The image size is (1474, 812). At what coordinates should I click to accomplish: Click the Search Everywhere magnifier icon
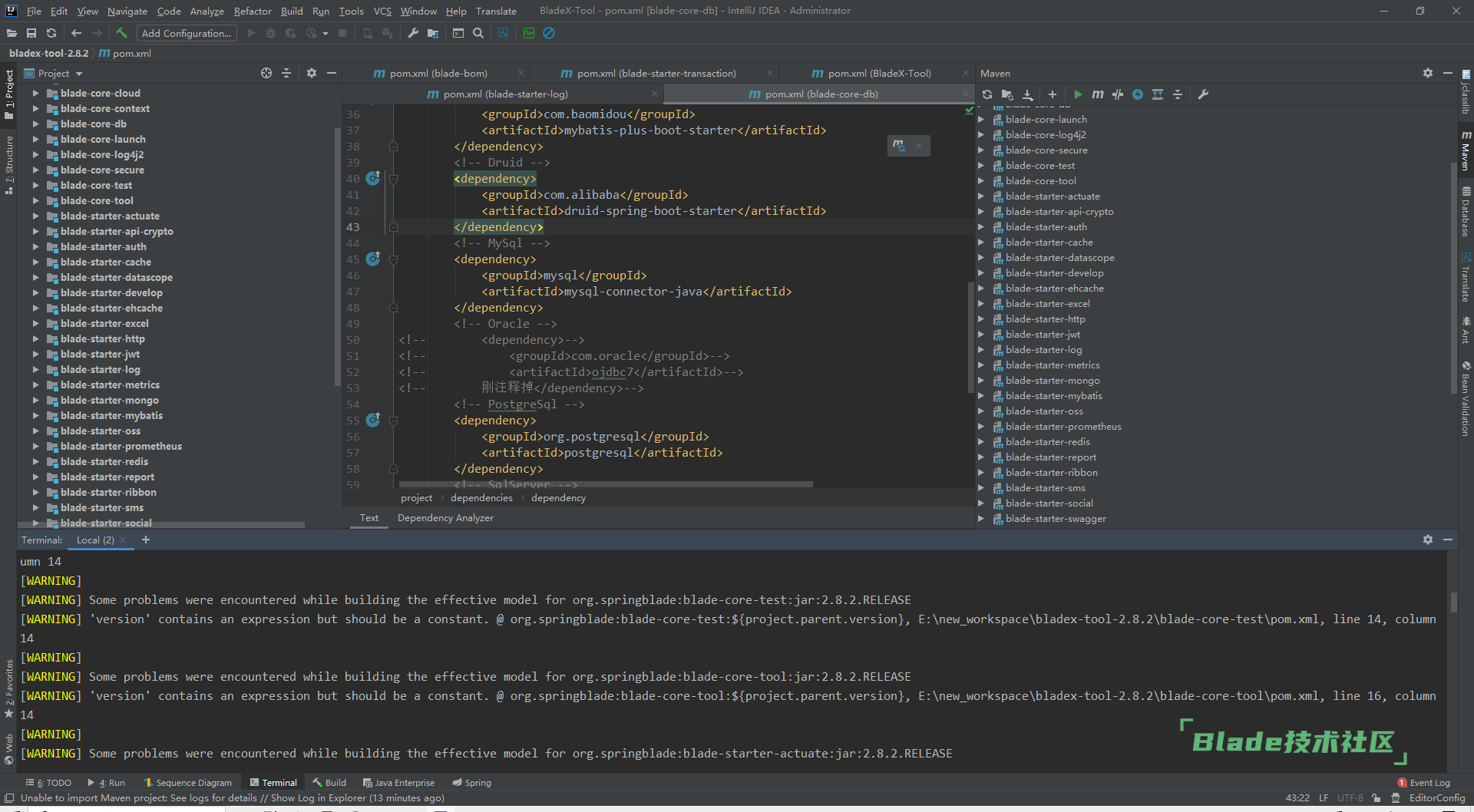[x=478, y=33]
